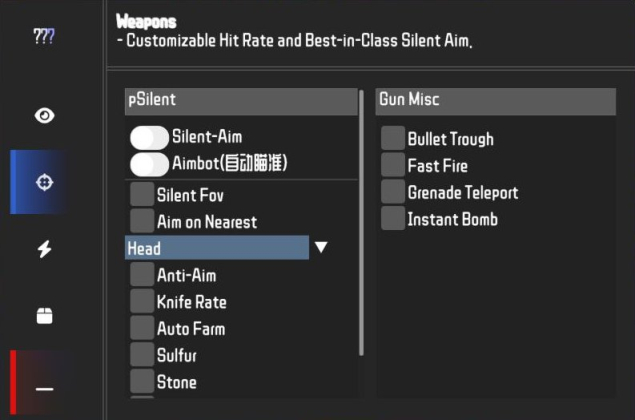Enable the Instant Bomb checkbox
The width and height of the screenshot is (635, 420).
[x=393, y=218]
